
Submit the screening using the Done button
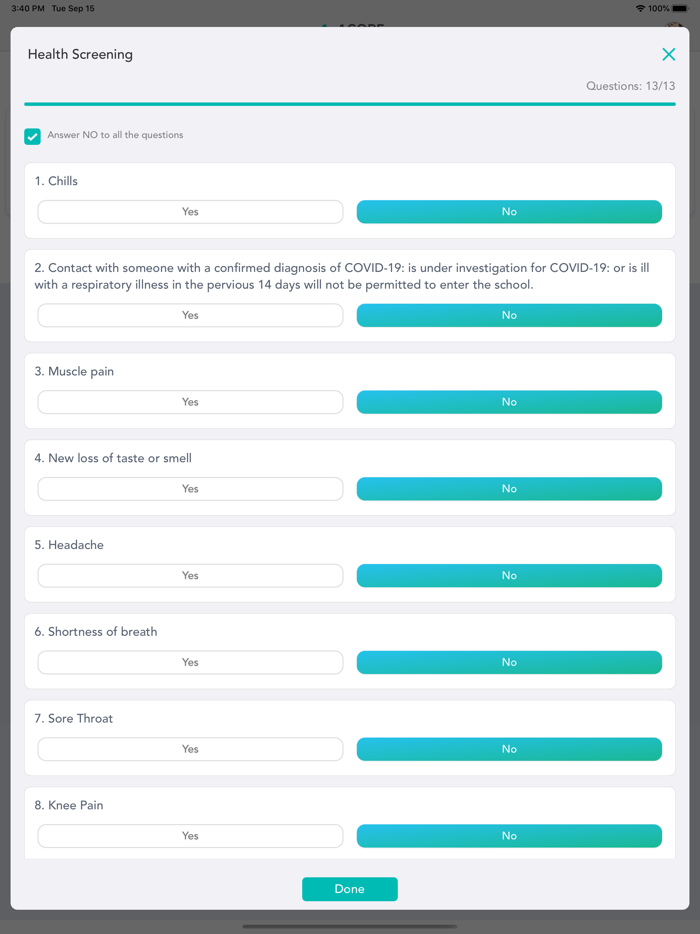coord(349,888)
